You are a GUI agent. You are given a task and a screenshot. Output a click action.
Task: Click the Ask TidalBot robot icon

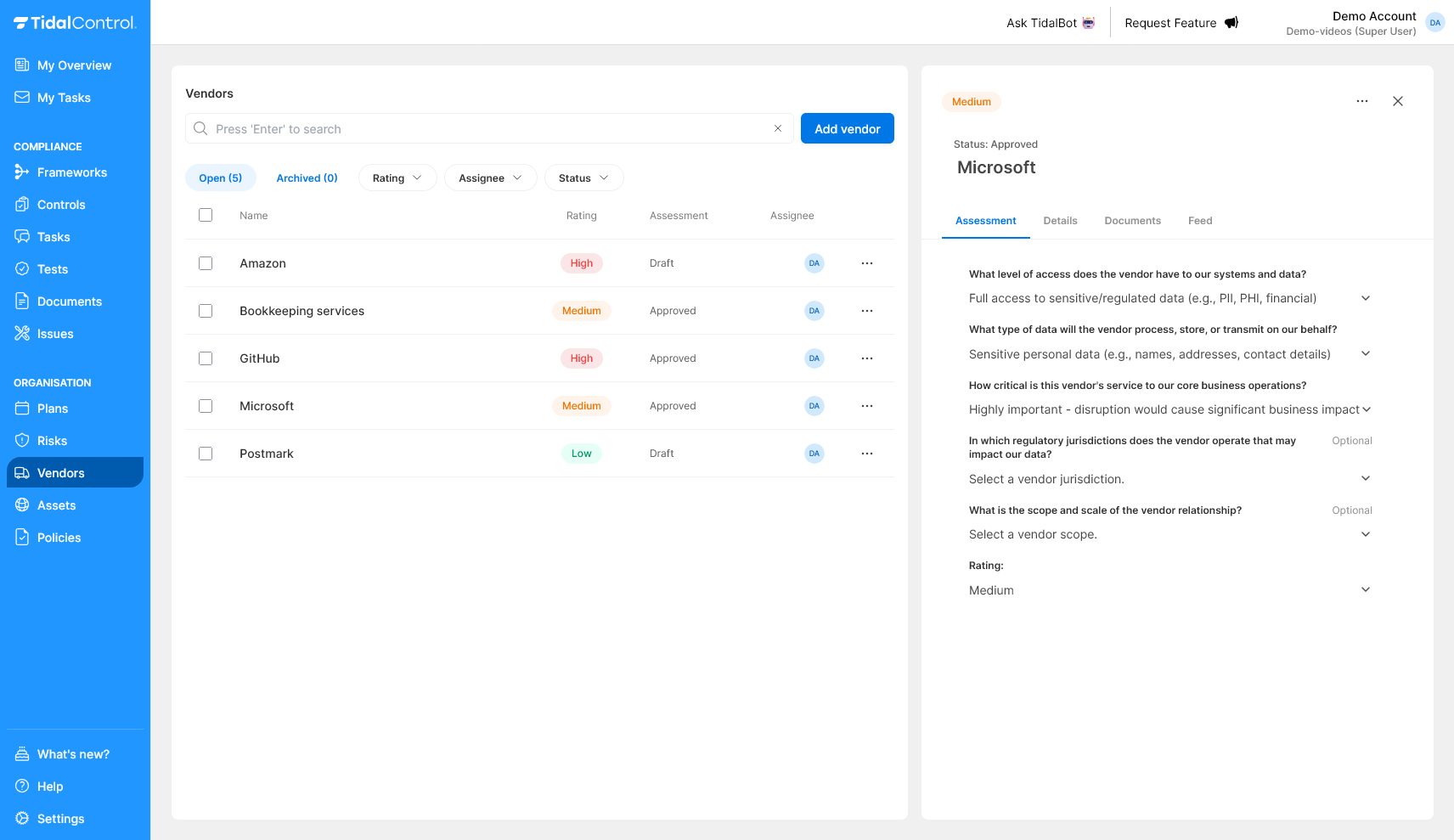click(1089, 23)
